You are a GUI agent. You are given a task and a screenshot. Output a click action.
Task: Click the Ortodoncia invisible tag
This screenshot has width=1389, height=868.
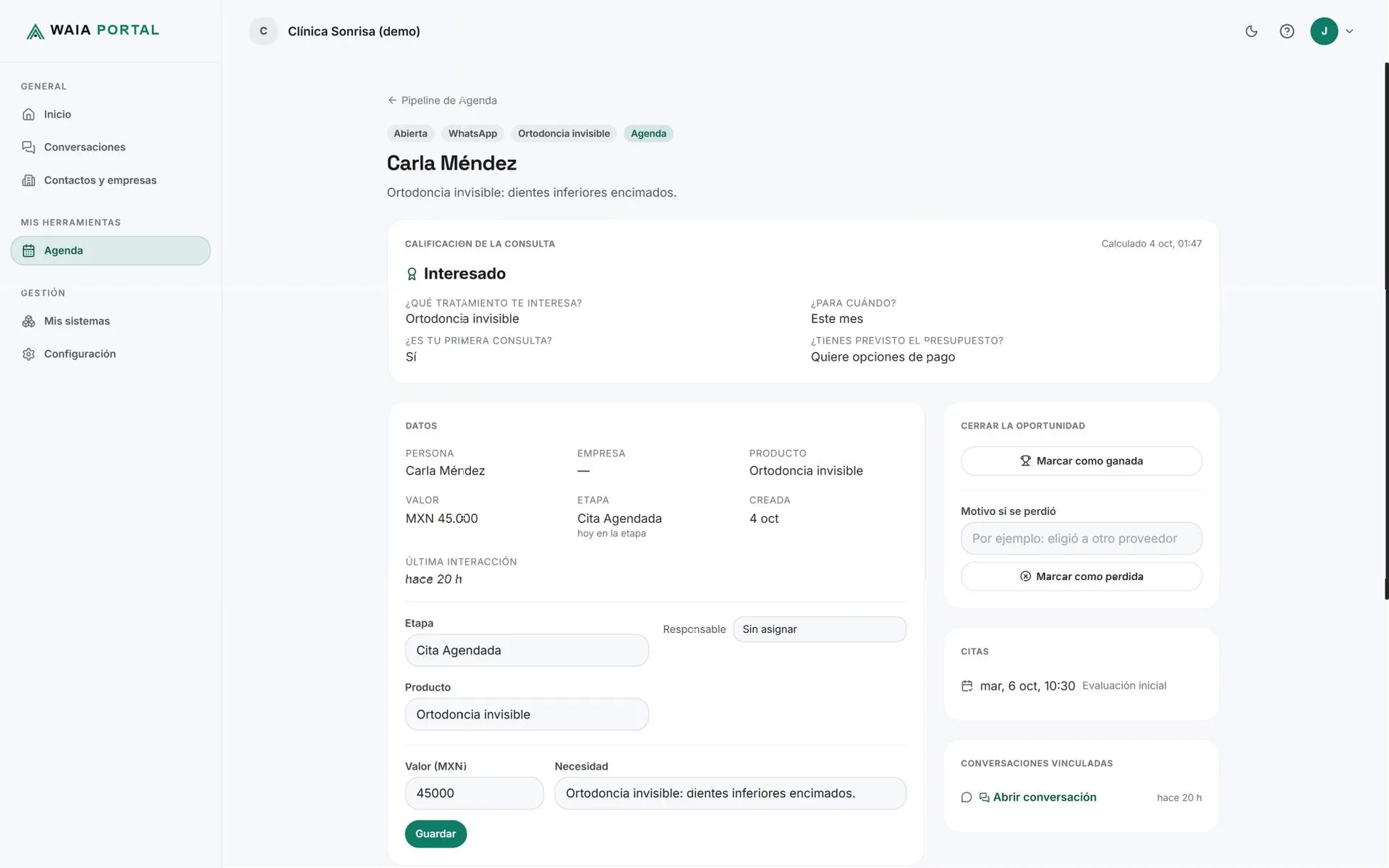[564, 133]
